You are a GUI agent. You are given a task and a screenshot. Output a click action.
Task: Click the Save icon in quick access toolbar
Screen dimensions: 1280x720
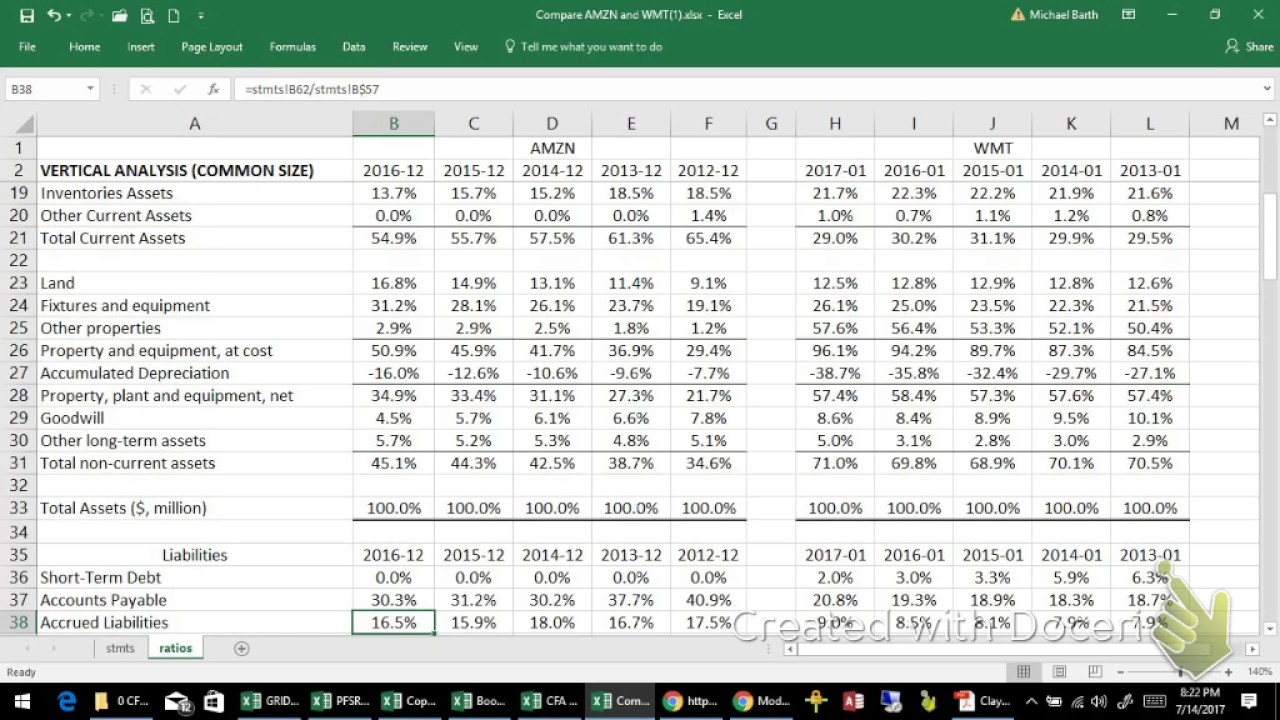pos(27,15)
